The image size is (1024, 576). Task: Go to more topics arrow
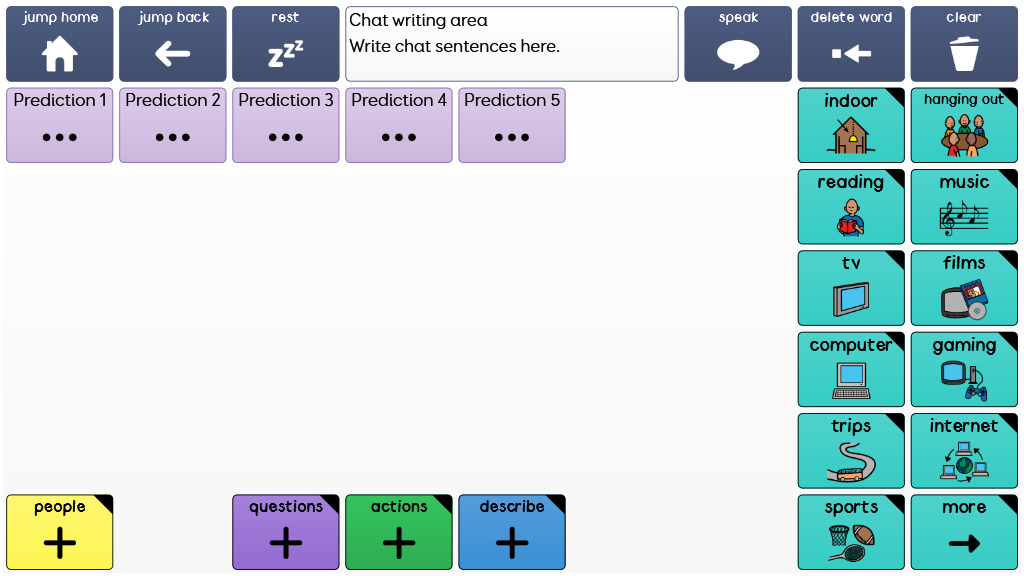(x=964, y=532)
